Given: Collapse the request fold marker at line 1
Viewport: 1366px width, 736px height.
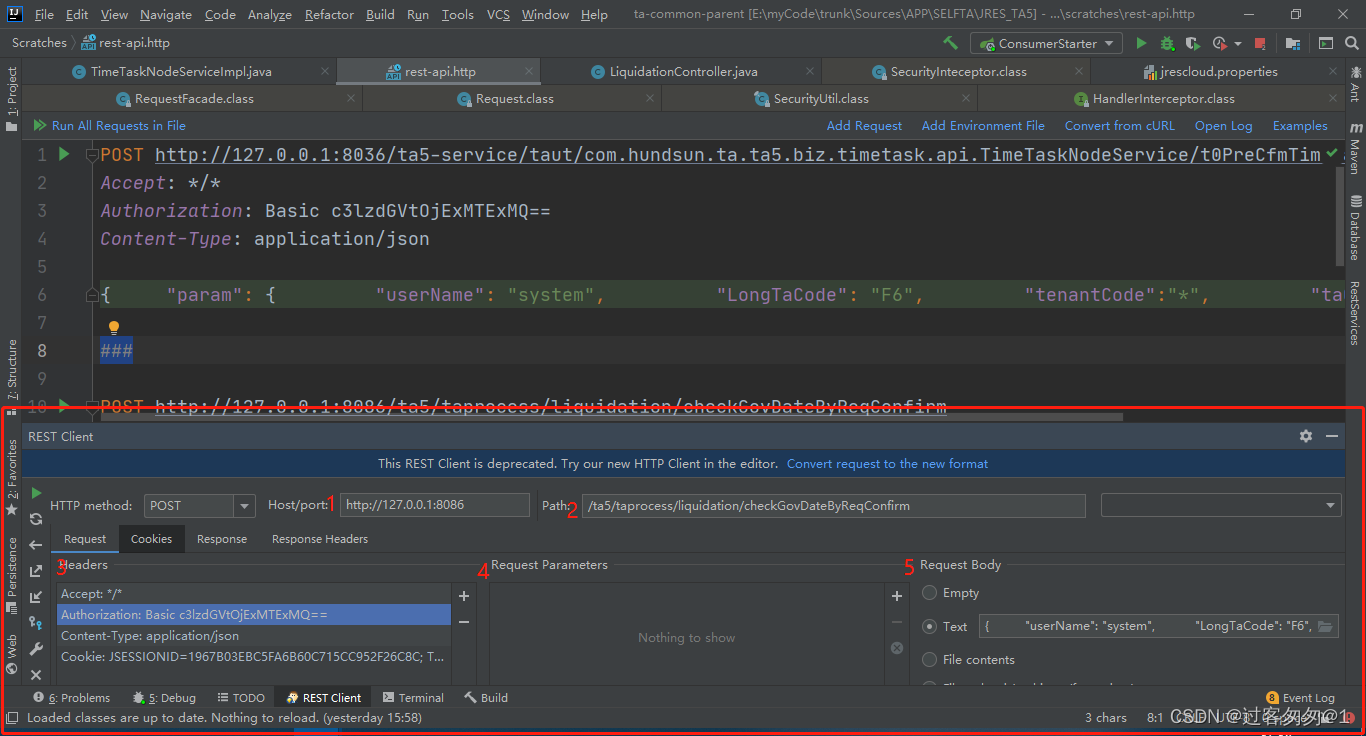Looking at the screenshot, I should click(x=92, y=155).
